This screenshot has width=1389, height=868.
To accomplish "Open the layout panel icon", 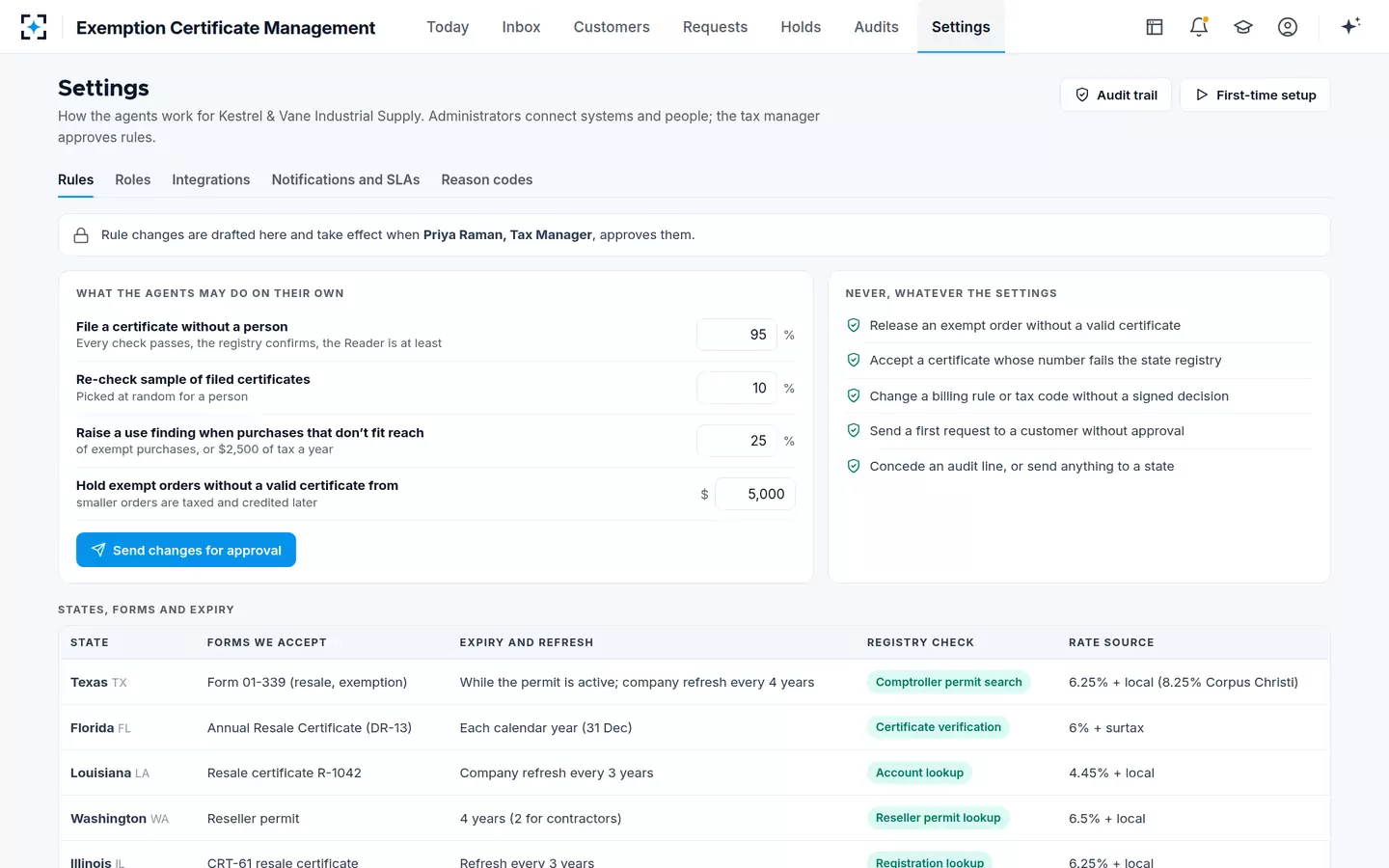I will (1155, 27).
